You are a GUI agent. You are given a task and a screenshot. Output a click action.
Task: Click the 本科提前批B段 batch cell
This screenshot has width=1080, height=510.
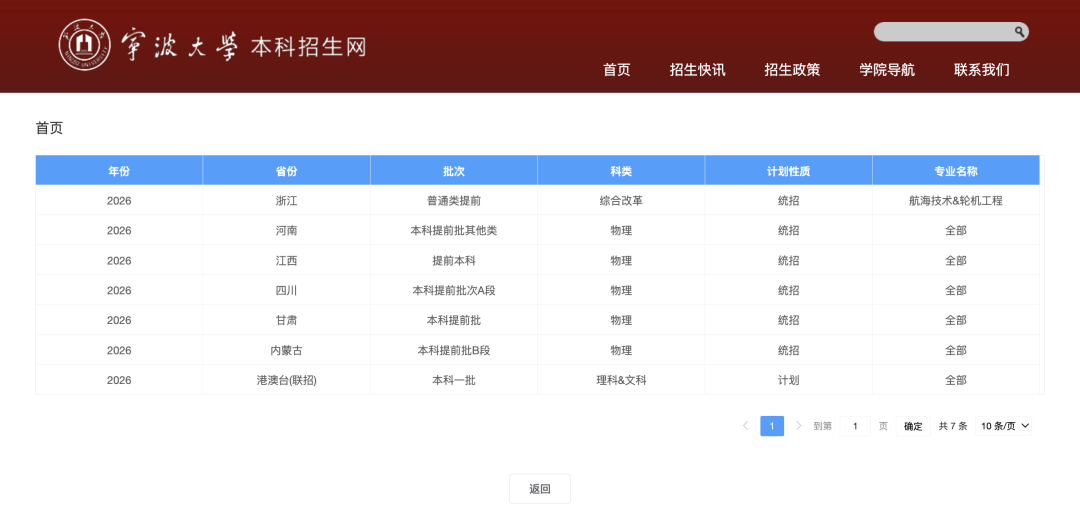tap(454, 350)
